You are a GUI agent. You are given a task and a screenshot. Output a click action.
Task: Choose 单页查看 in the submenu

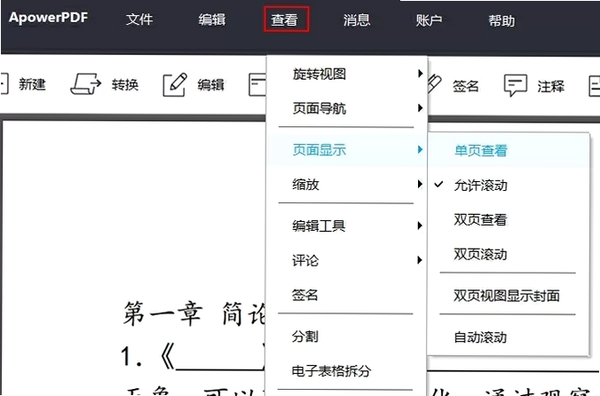(508, 150)
